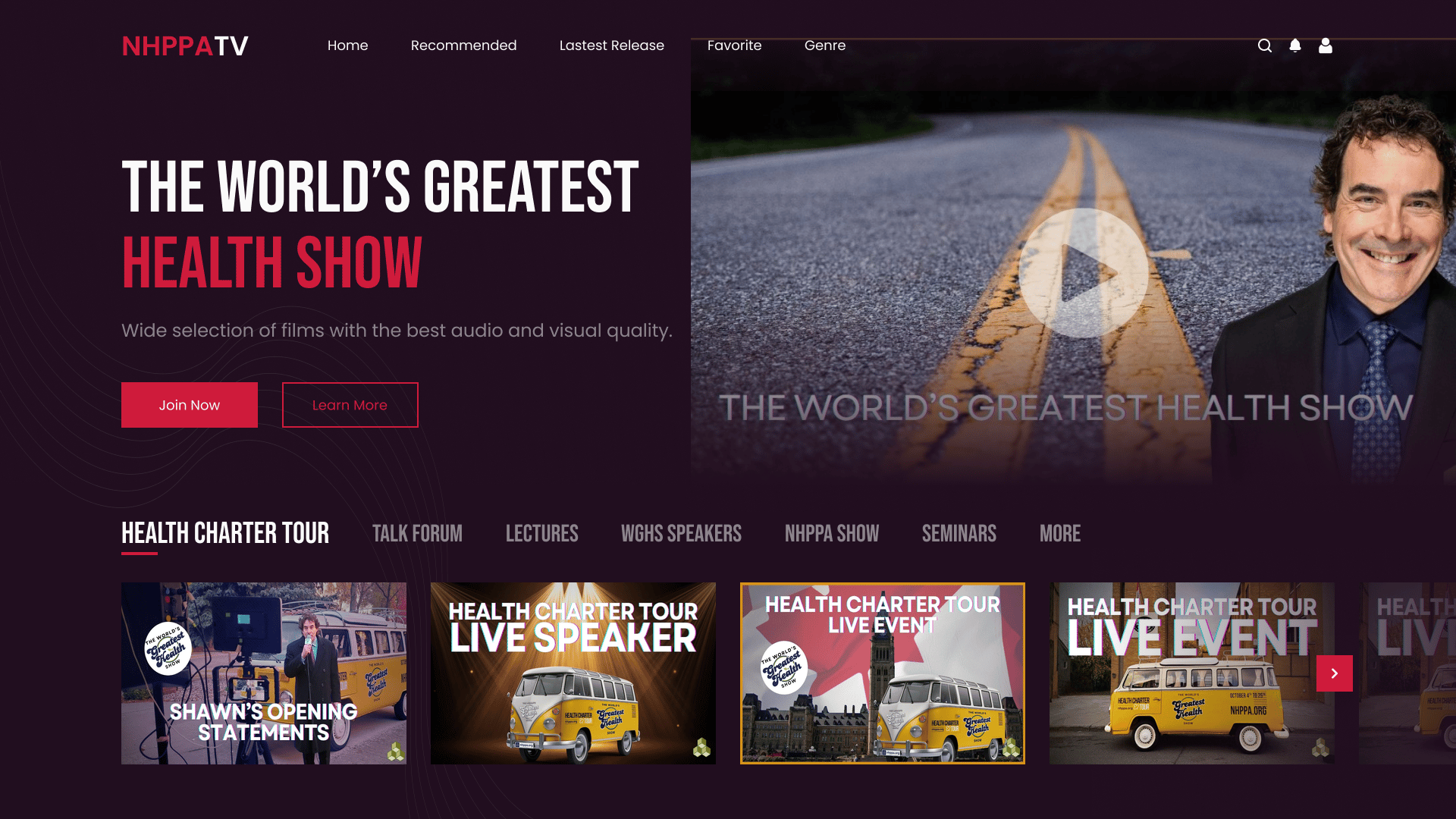Open the Genre nav link
The width and height of the screenshot is (1456, 819).
825,45
